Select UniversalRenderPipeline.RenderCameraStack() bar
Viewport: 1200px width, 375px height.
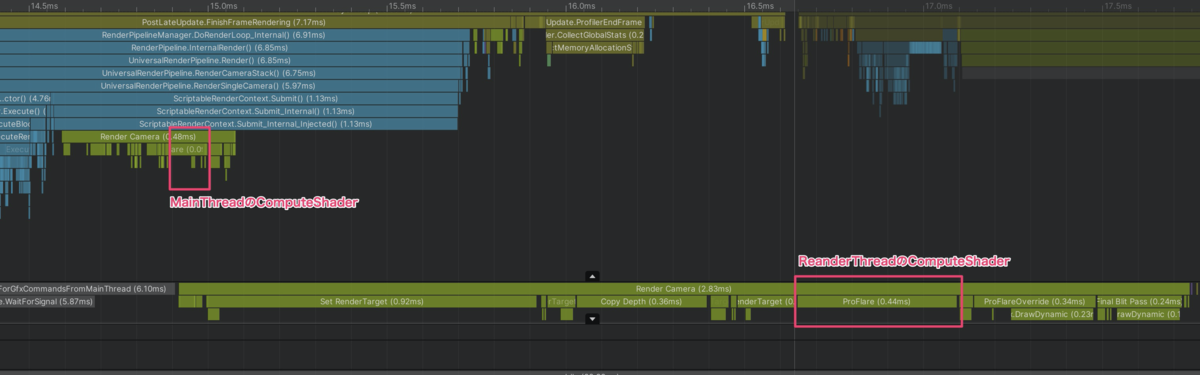click(231, 73)
